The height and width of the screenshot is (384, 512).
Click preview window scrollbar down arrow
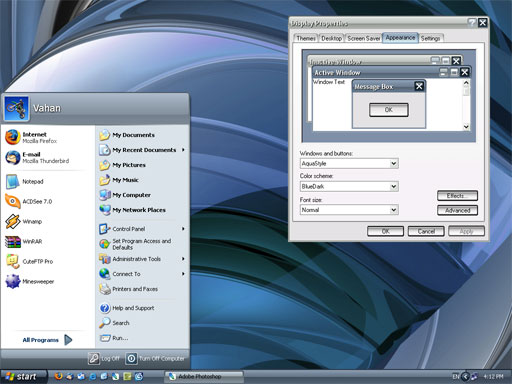tap(466, 127)
